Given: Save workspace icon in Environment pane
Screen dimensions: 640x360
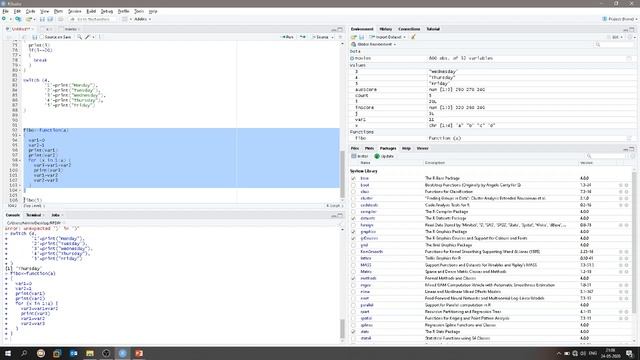Looking at the screenshot, I should (361, 37).
